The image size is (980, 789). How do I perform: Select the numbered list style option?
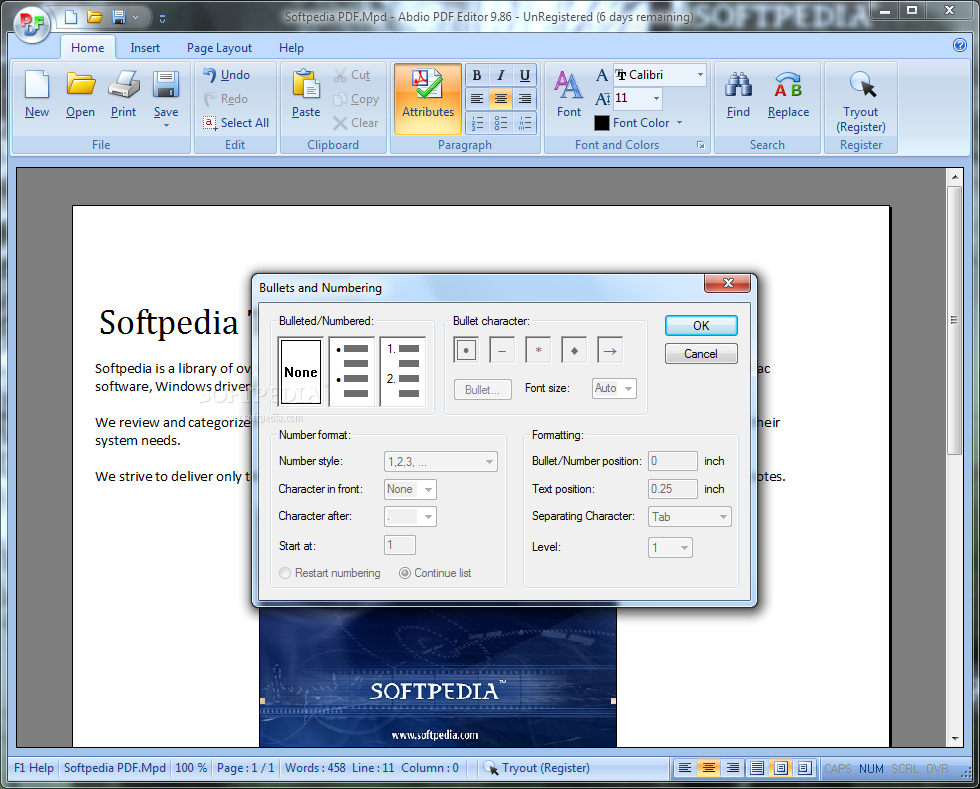tap(403, 372)
